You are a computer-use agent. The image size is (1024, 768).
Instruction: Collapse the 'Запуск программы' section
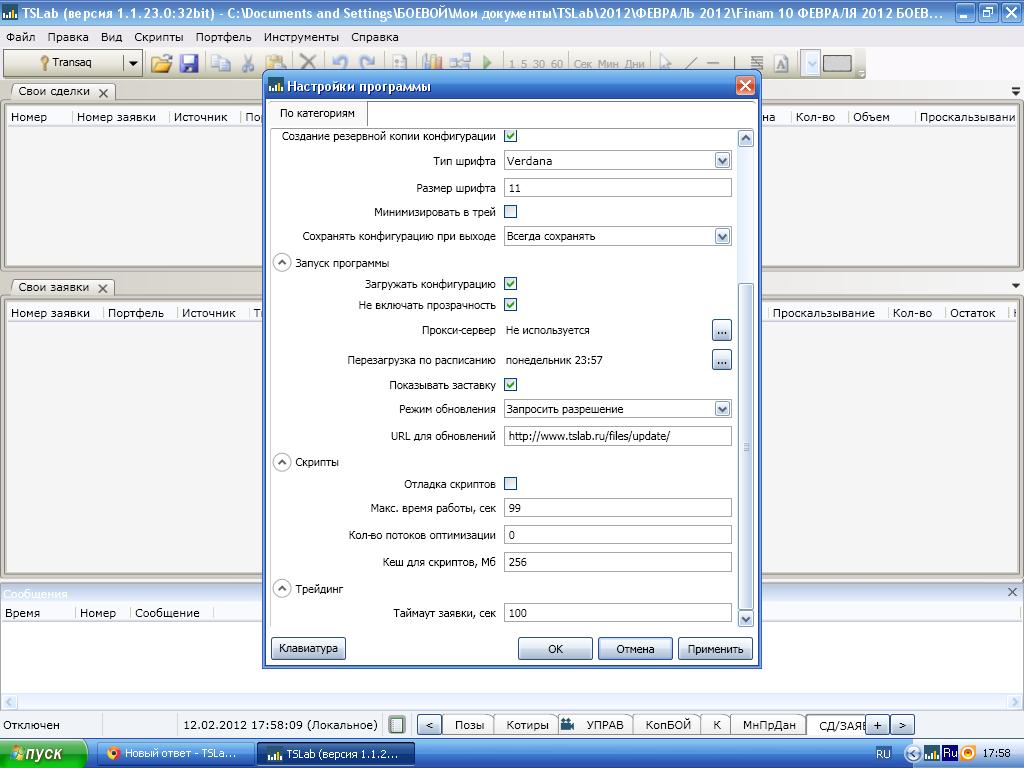281,263
